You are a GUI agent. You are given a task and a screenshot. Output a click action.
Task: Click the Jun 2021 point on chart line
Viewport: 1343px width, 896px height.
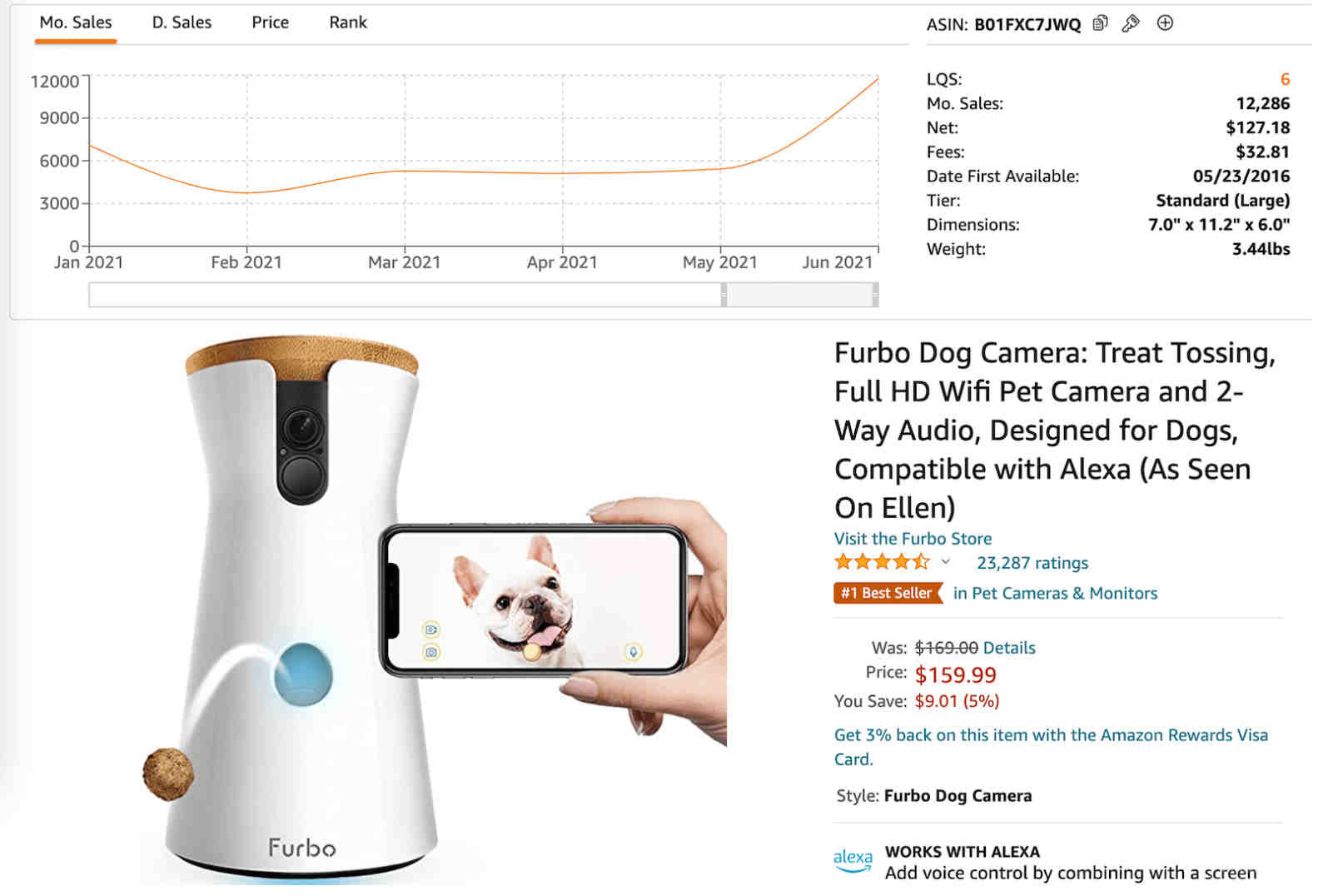click(x=878, y=78)
